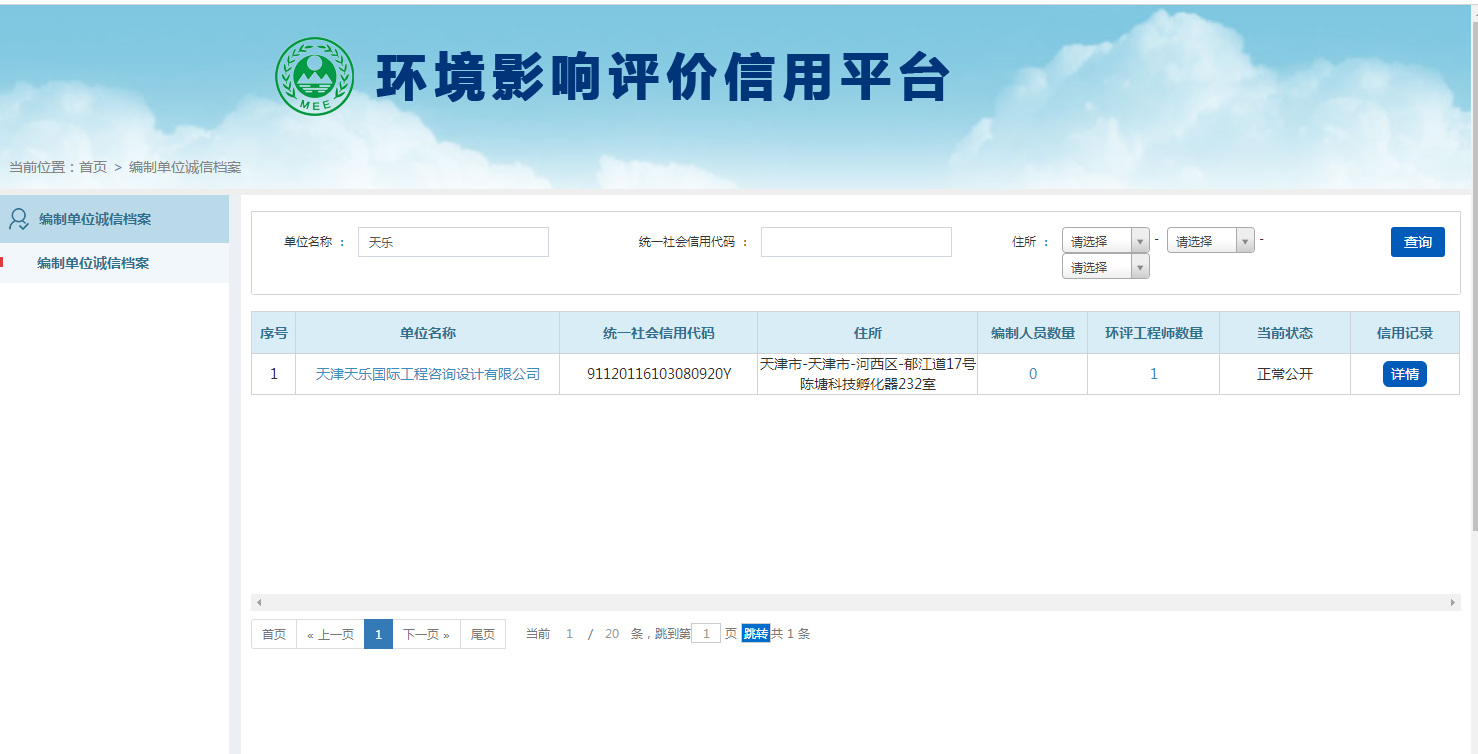Go to 尾页 last page
Image resolution: width=1478 pixels, height=754 pixels.
tap(483, 634)
